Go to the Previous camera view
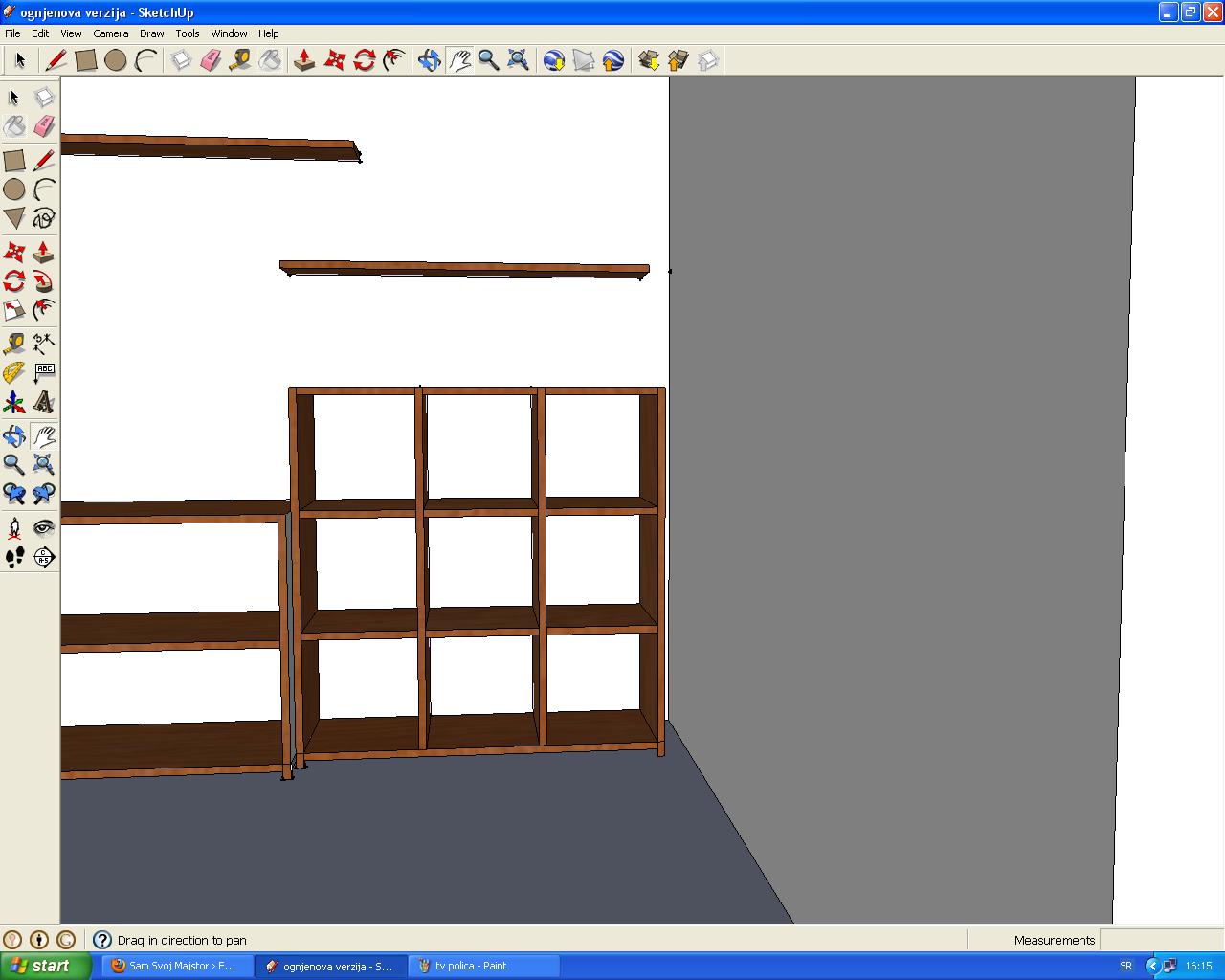This screenshot has width=1225, height=980. [14, 494]
